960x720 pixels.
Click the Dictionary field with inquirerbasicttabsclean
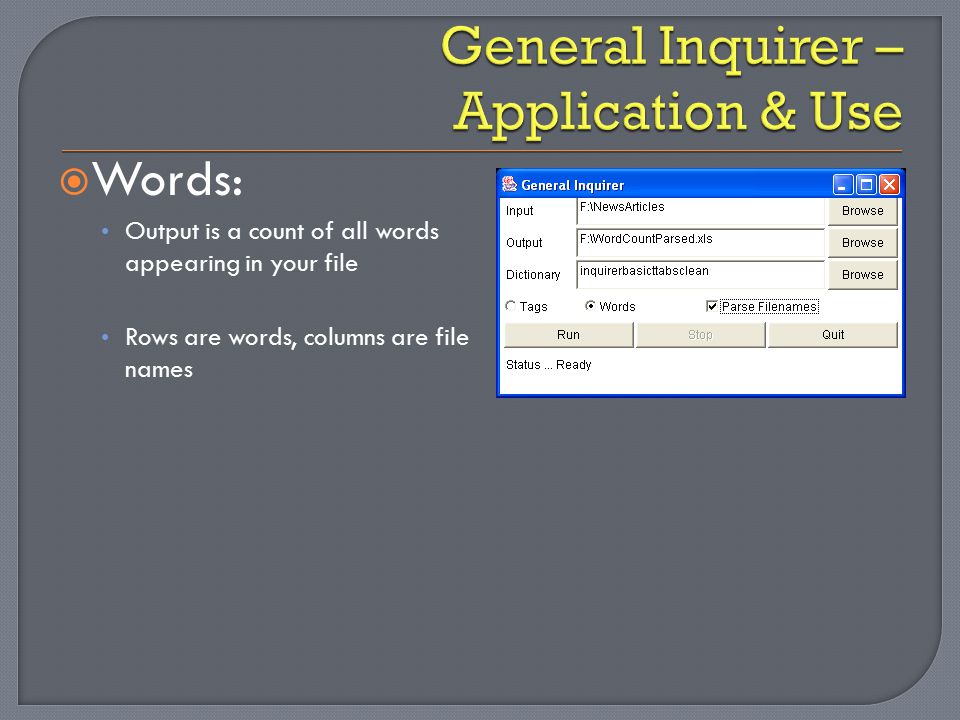pyautogui.click(x=701, y=275)
